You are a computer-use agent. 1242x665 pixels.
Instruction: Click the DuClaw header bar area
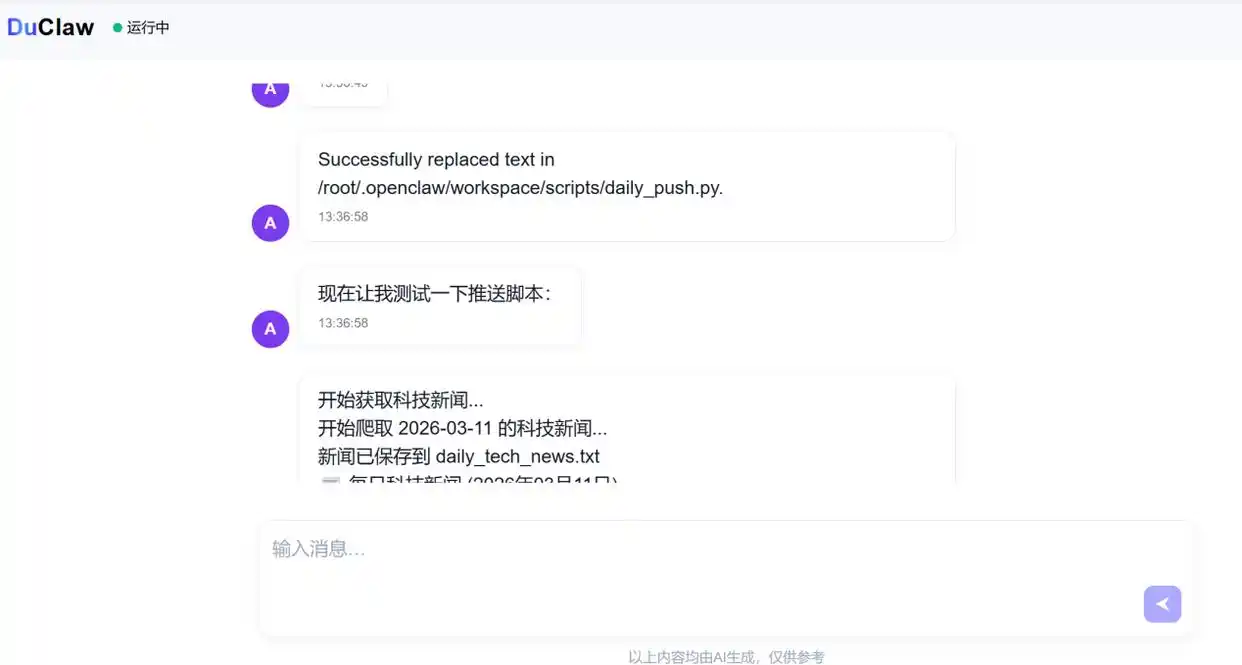621,28
